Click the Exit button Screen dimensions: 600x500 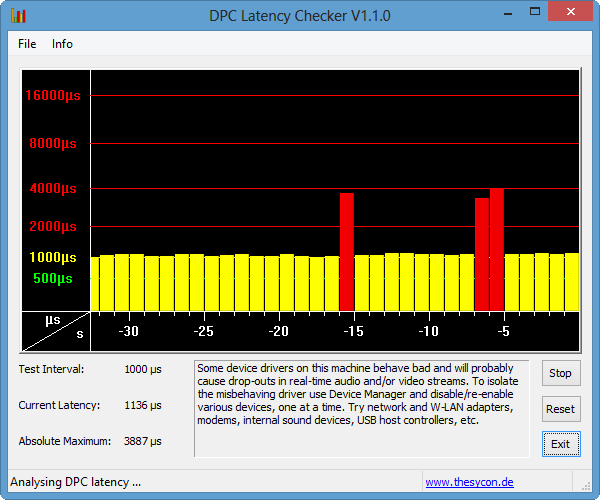point(561,444)
